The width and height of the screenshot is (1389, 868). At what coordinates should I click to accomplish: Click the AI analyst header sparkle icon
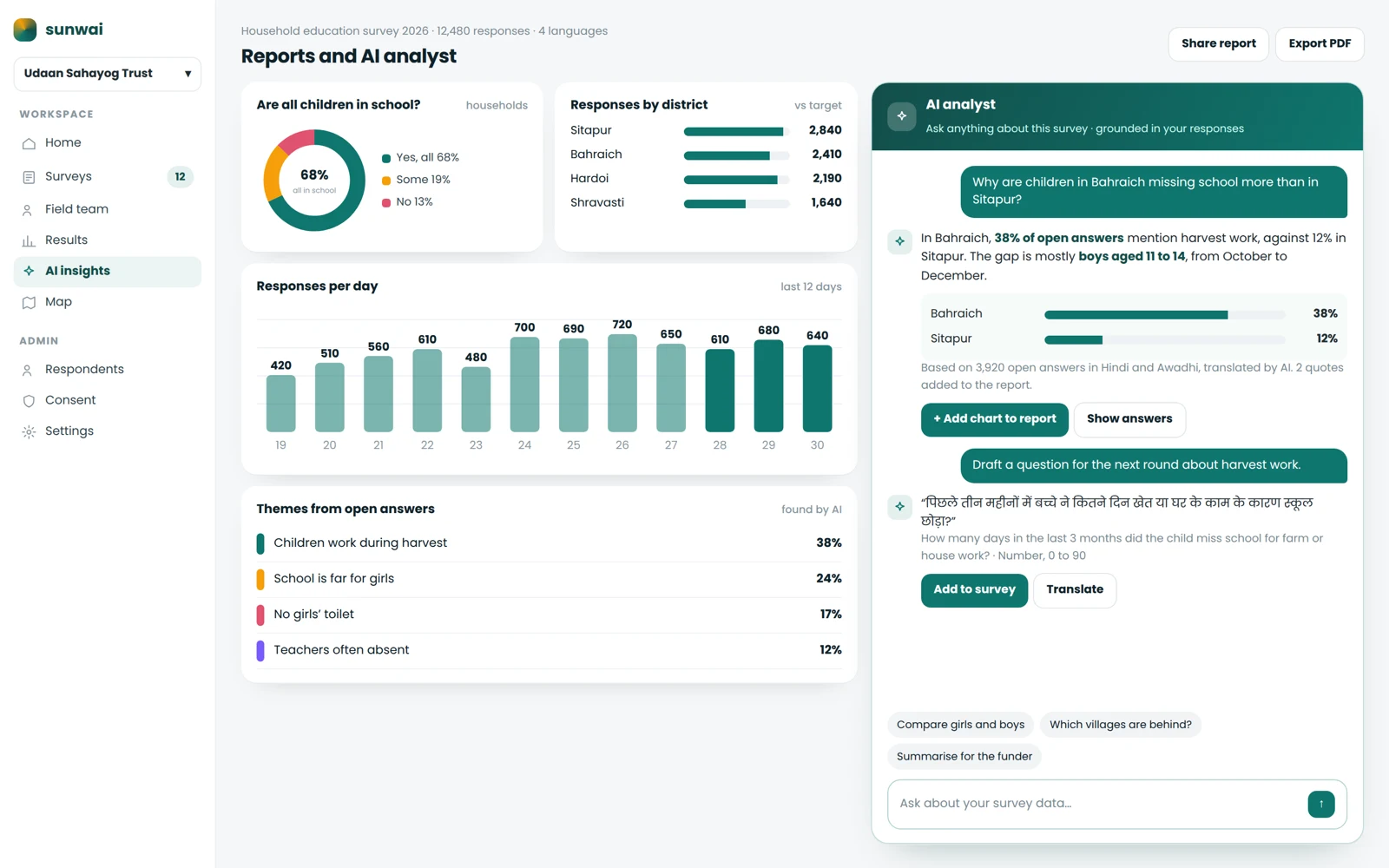click(x=902, y=116)
